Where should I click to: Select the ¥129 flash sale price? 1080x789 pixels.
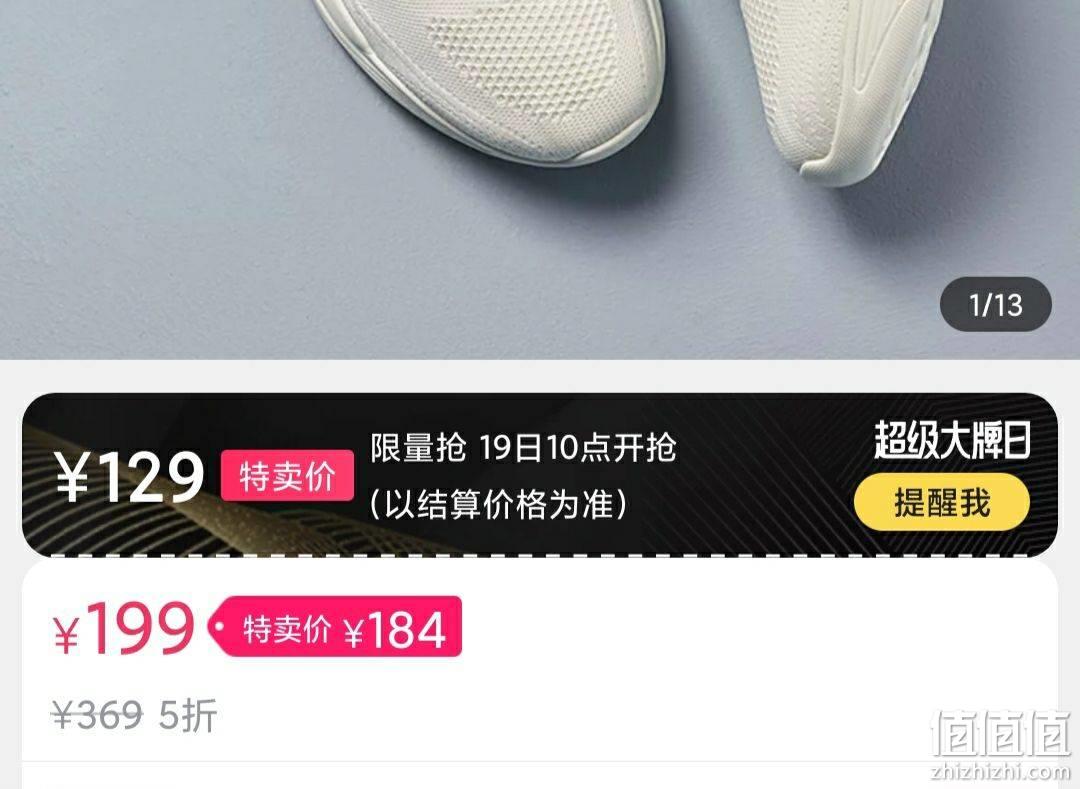[129, 477]
